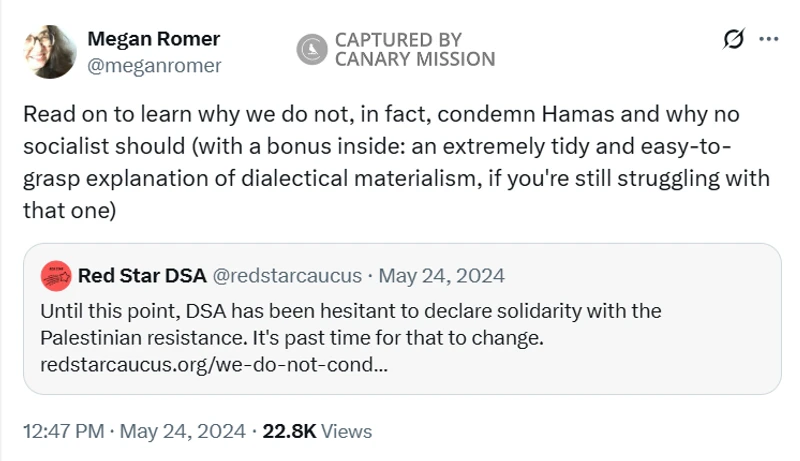Screen dimensions: 800x461
Task: Click the date next to the 12:47 PM time
Action: [182, 431]
